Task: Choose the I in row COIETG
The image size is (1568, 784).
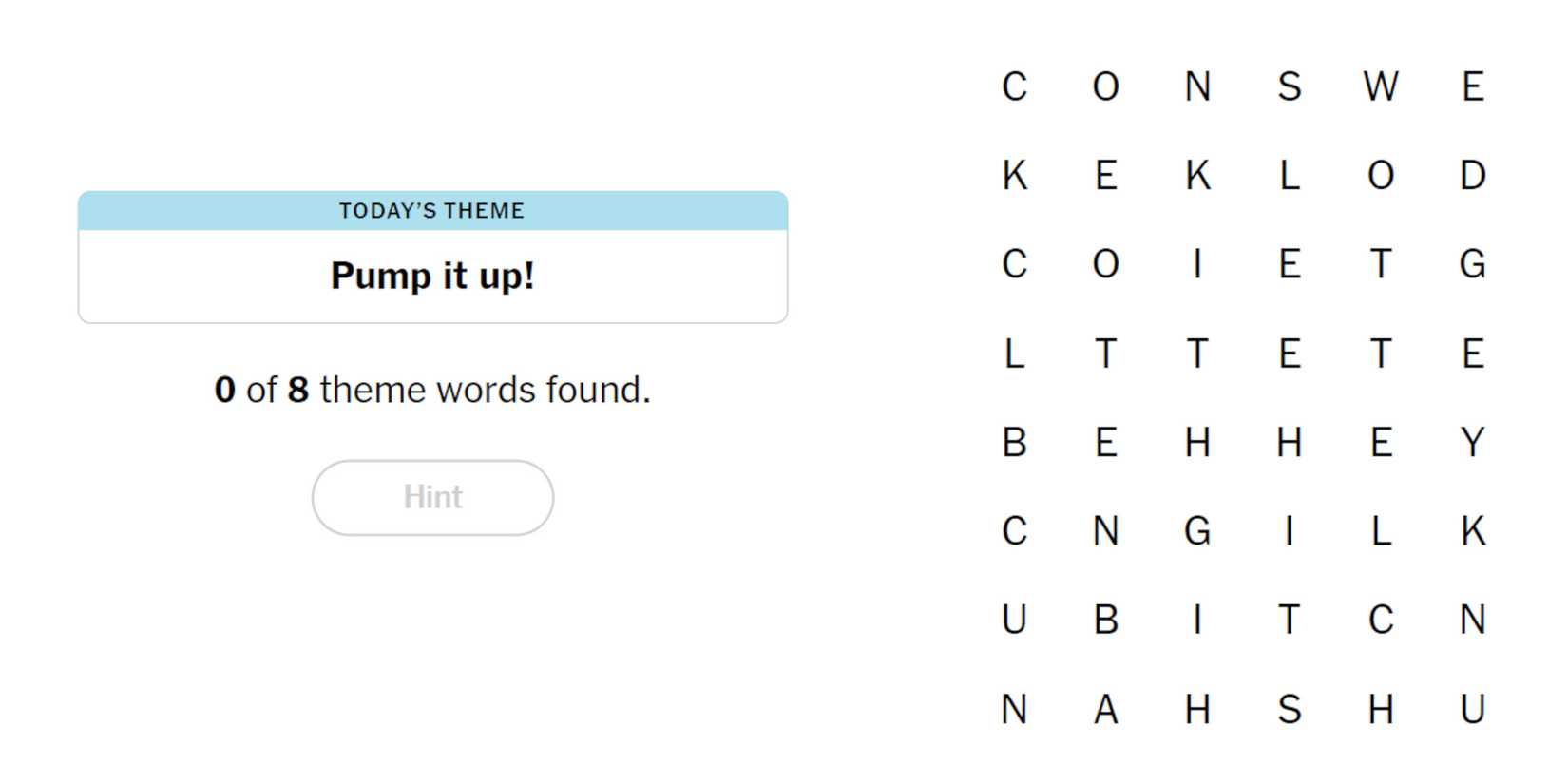Action: pos(1197,263)
